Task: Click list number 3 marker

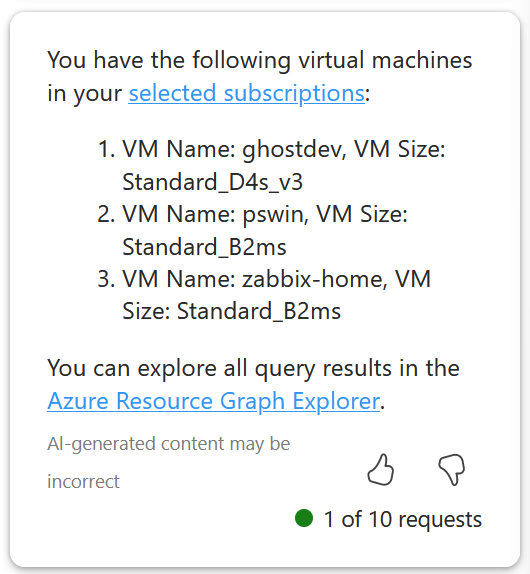Action: coord(107,279)
